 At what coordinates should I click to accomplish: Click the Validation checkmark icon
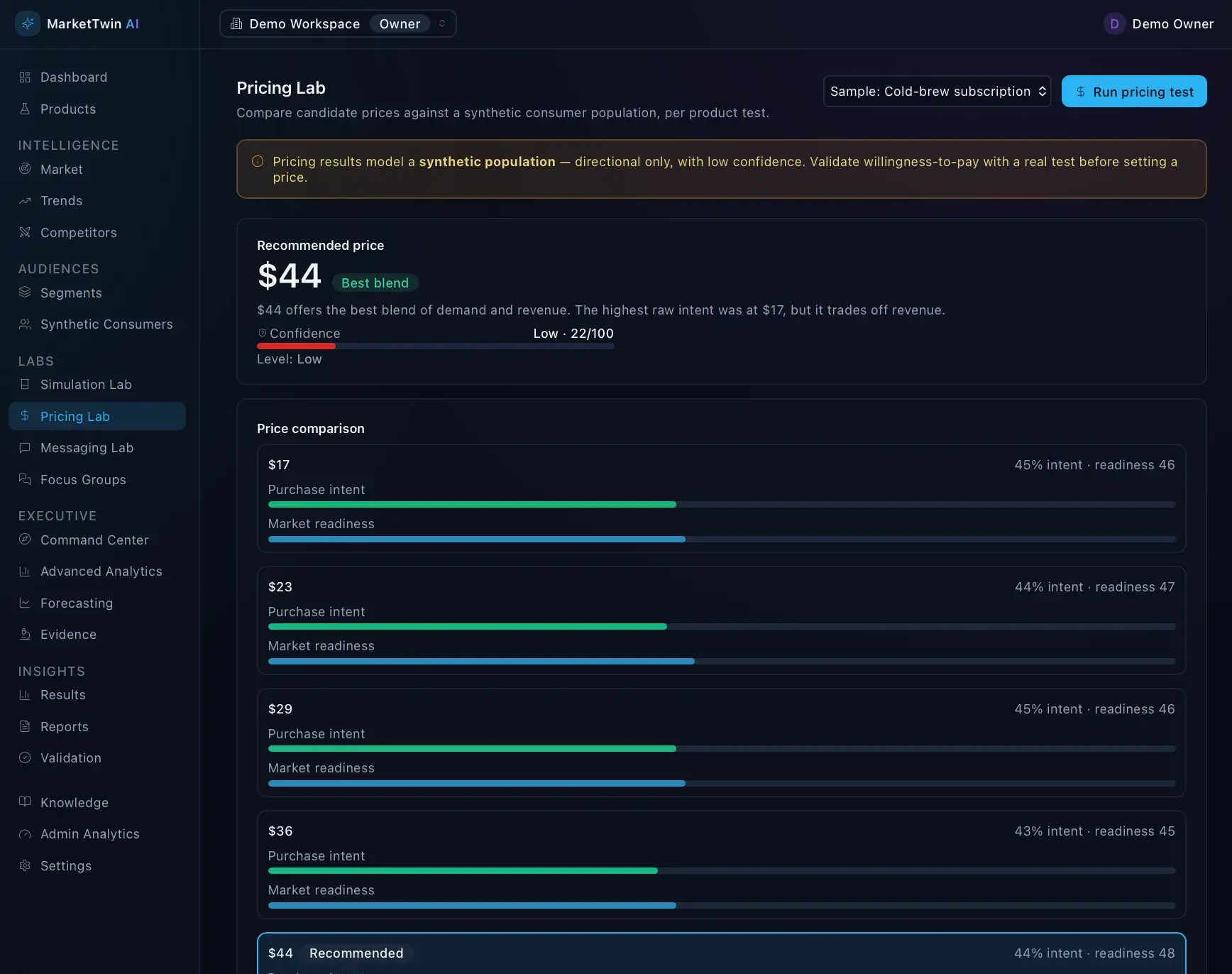[25, 758]
